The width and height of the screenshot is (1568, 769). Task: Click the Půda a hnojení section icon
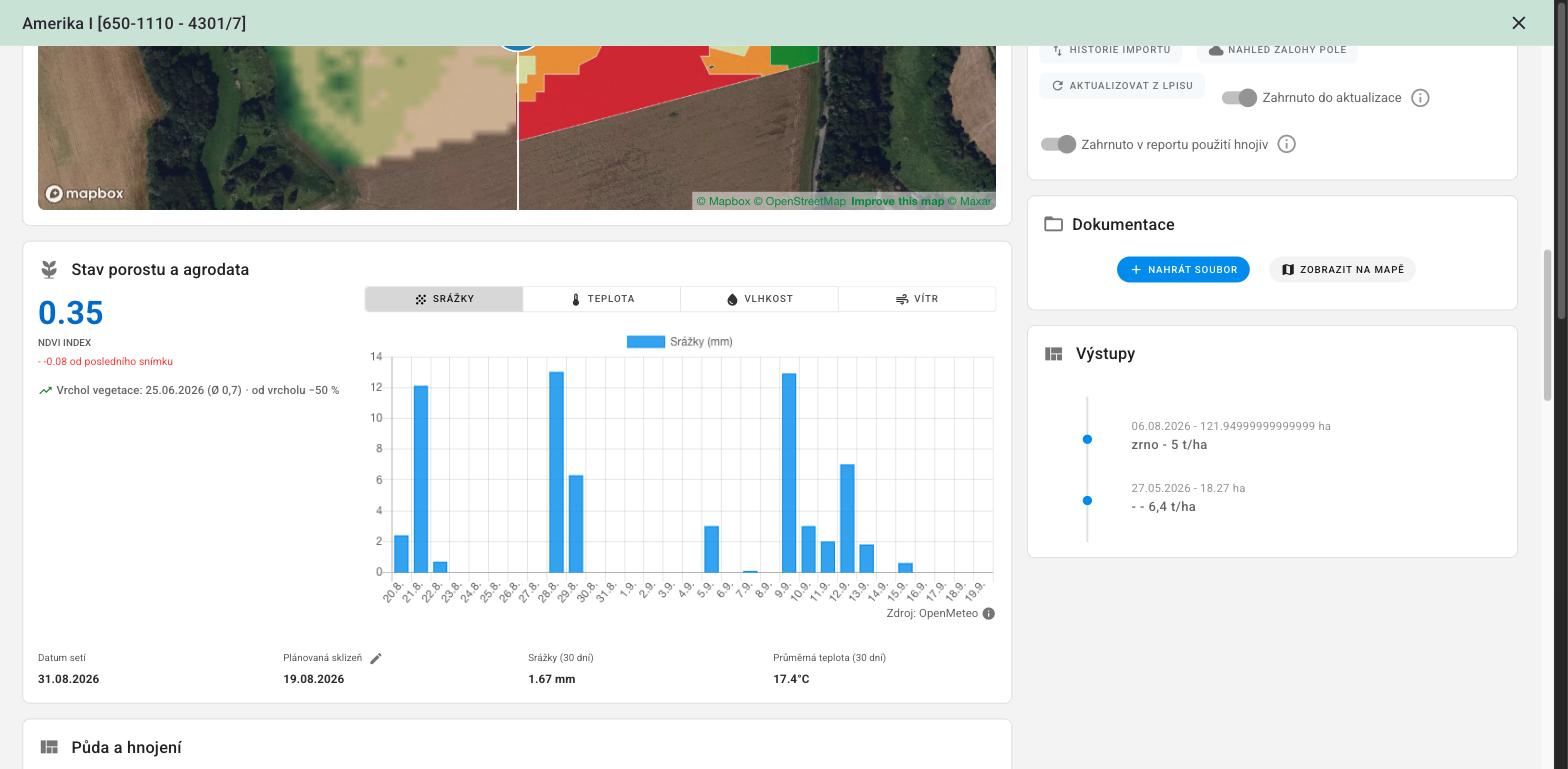coord(49,747)
